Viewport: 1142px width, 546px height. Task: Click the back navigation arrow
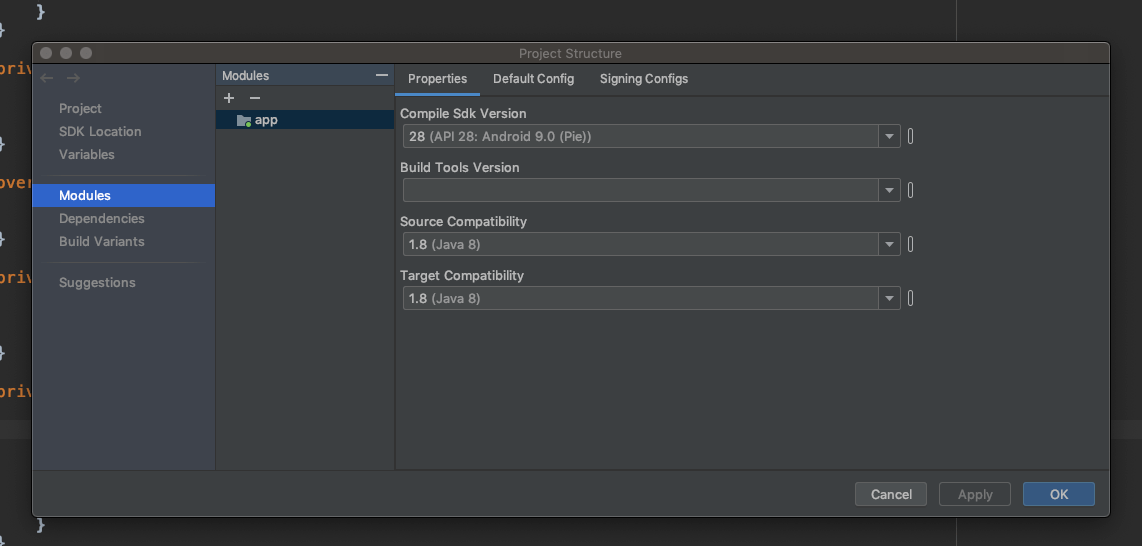coord(47,78)
